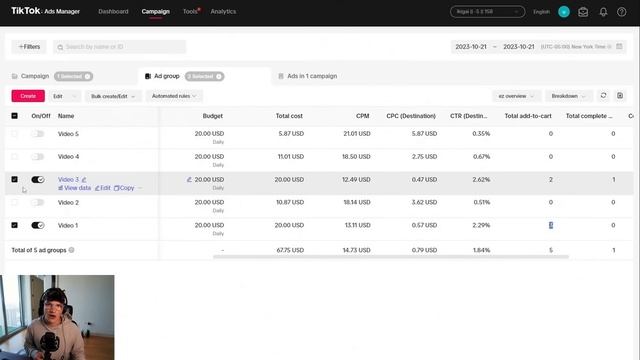Clear the Campaign tab selected filter

click(87, 76)
